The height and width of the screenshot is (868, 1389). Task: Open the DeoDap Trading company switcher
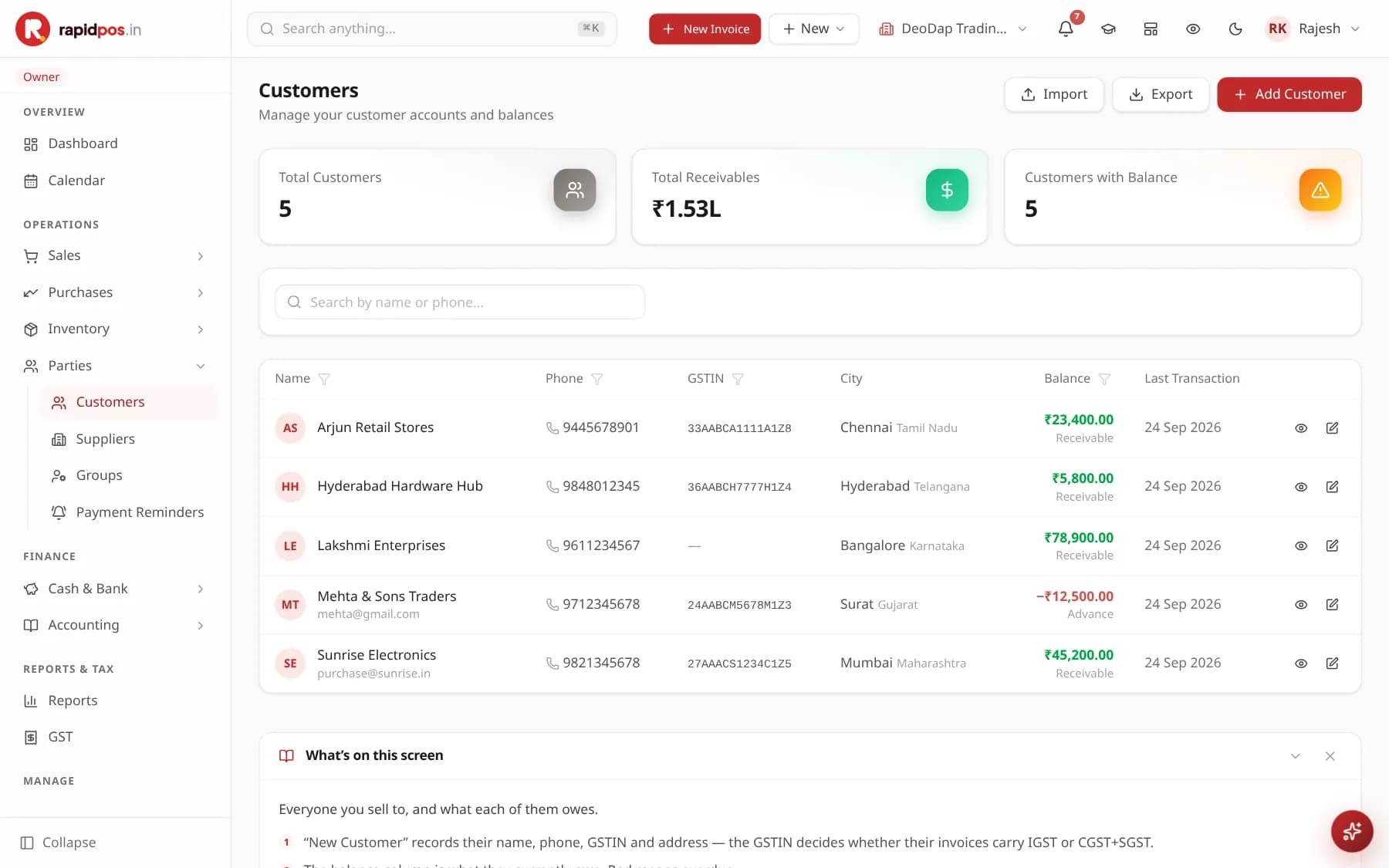pos(953,29)
